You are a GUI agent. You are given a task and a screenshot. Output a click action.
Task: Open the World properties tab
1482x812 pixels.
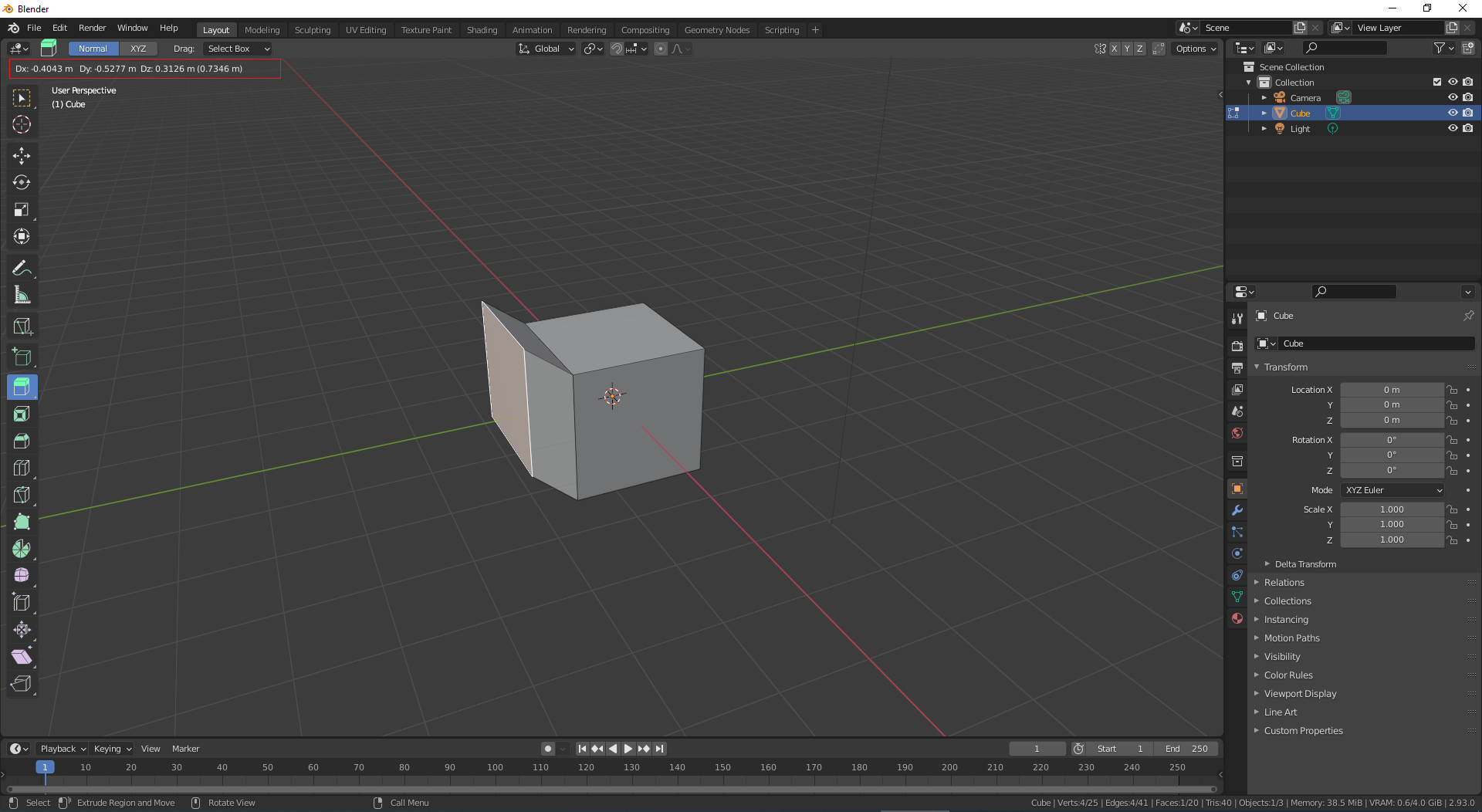tap(1237, 433)
